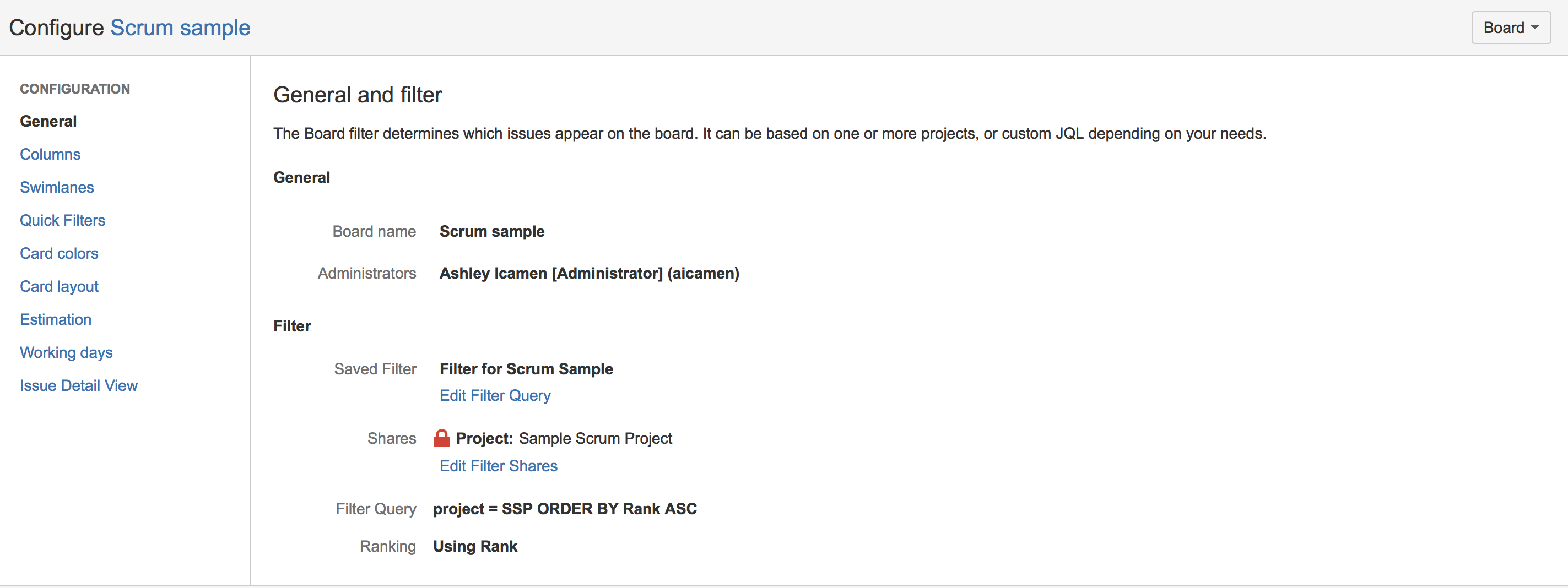This screenshot has height=588, width=1568.
Task: Open the Scrum sample board link
Action: [180, 28]
